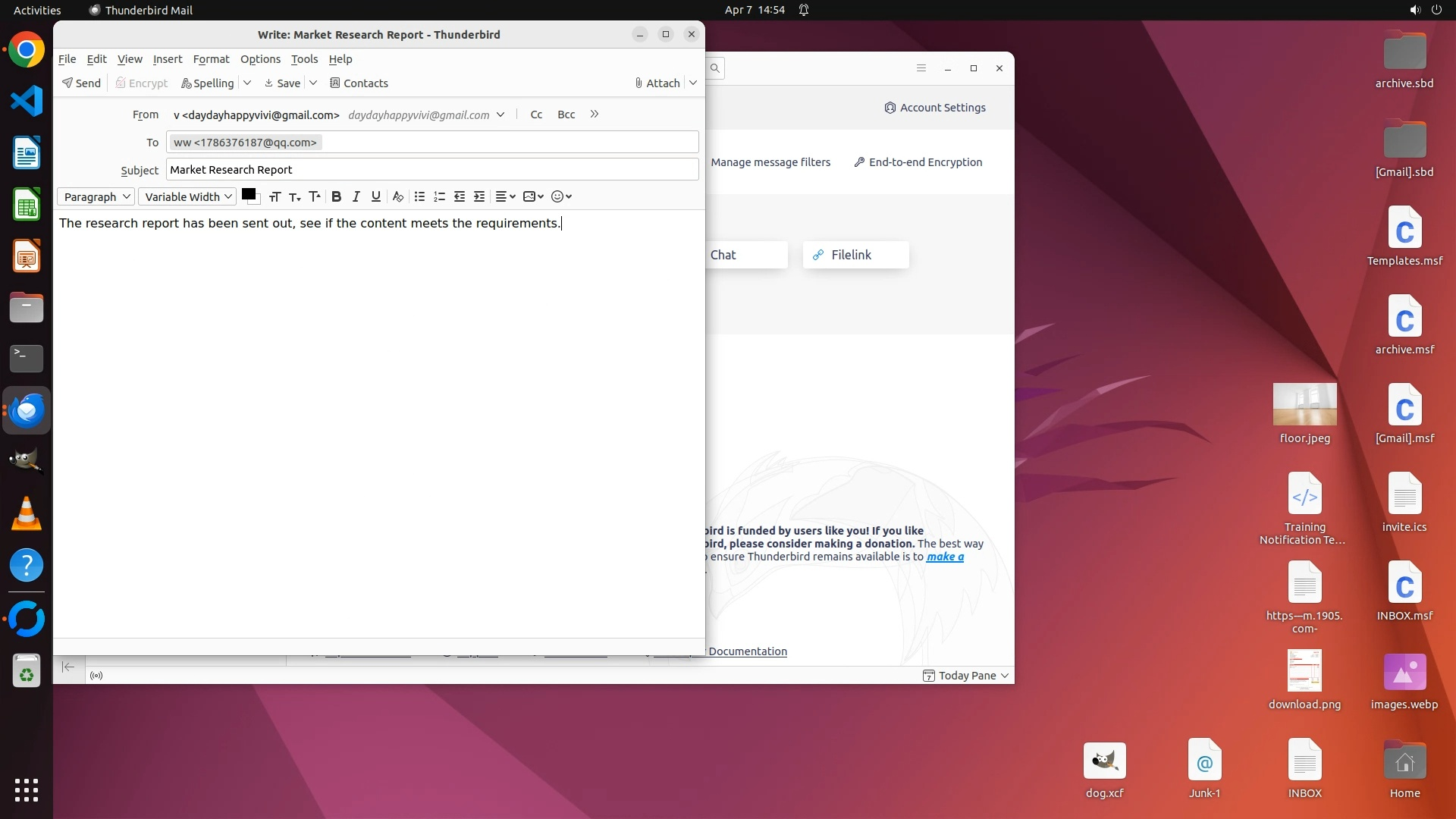Expand Spelling dropdown arrow
Viewport: 1456px width, 819px height.
(x=247, y=83)
